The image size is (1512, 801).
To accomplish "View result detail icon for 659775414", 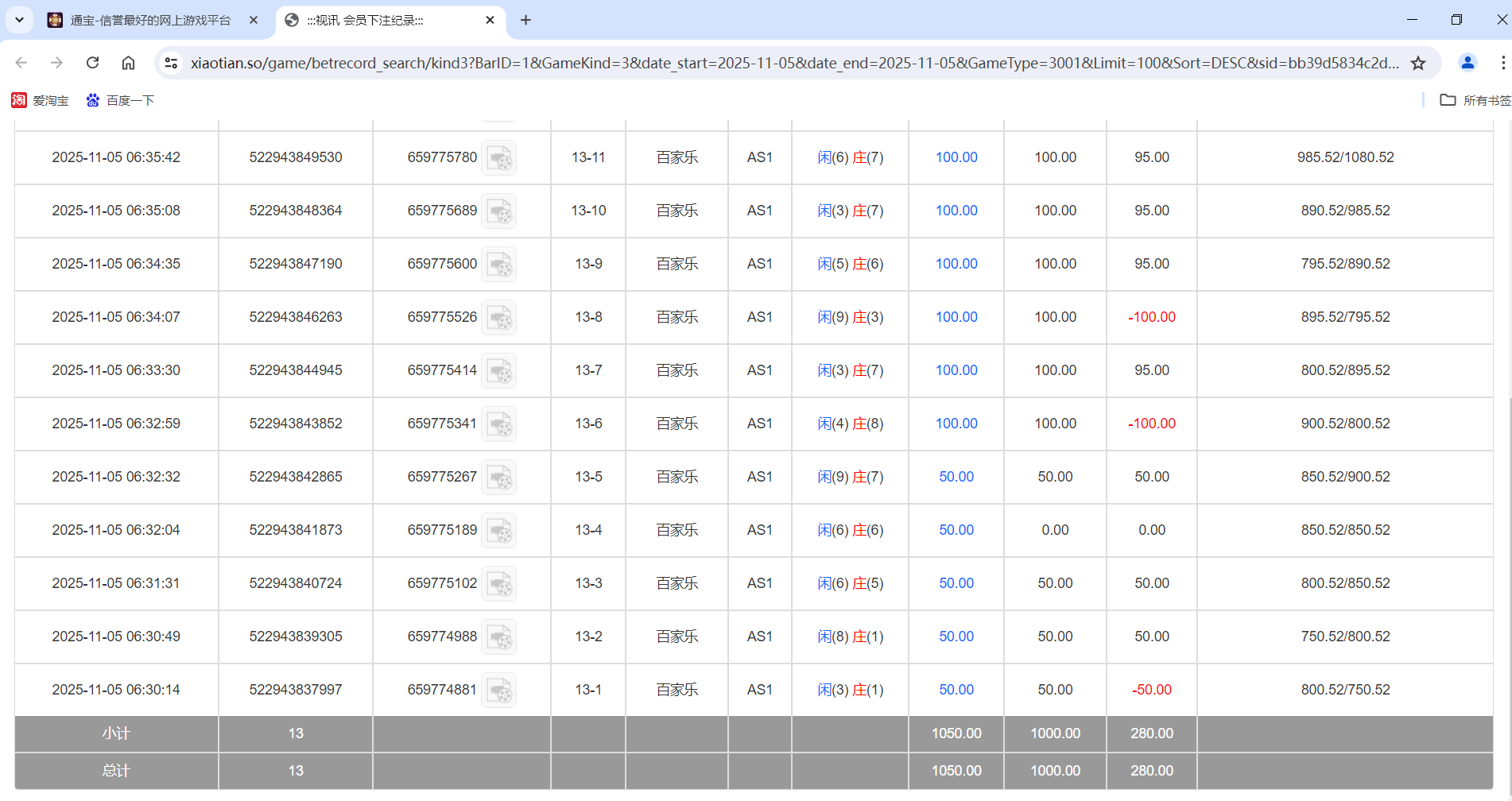I will 499,371.
